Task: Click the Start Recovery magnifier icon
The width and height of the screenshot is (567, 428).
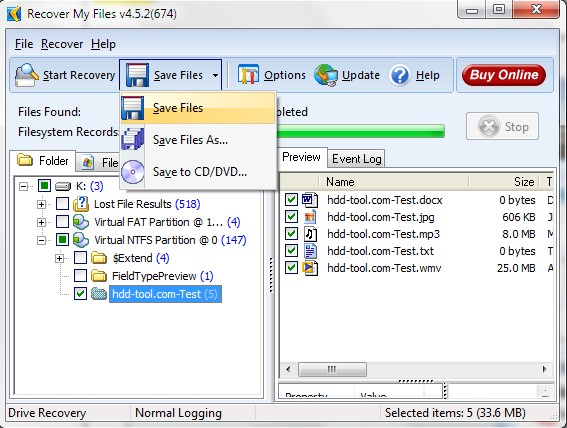Action: pyautogui.click(x=26, y=75)
